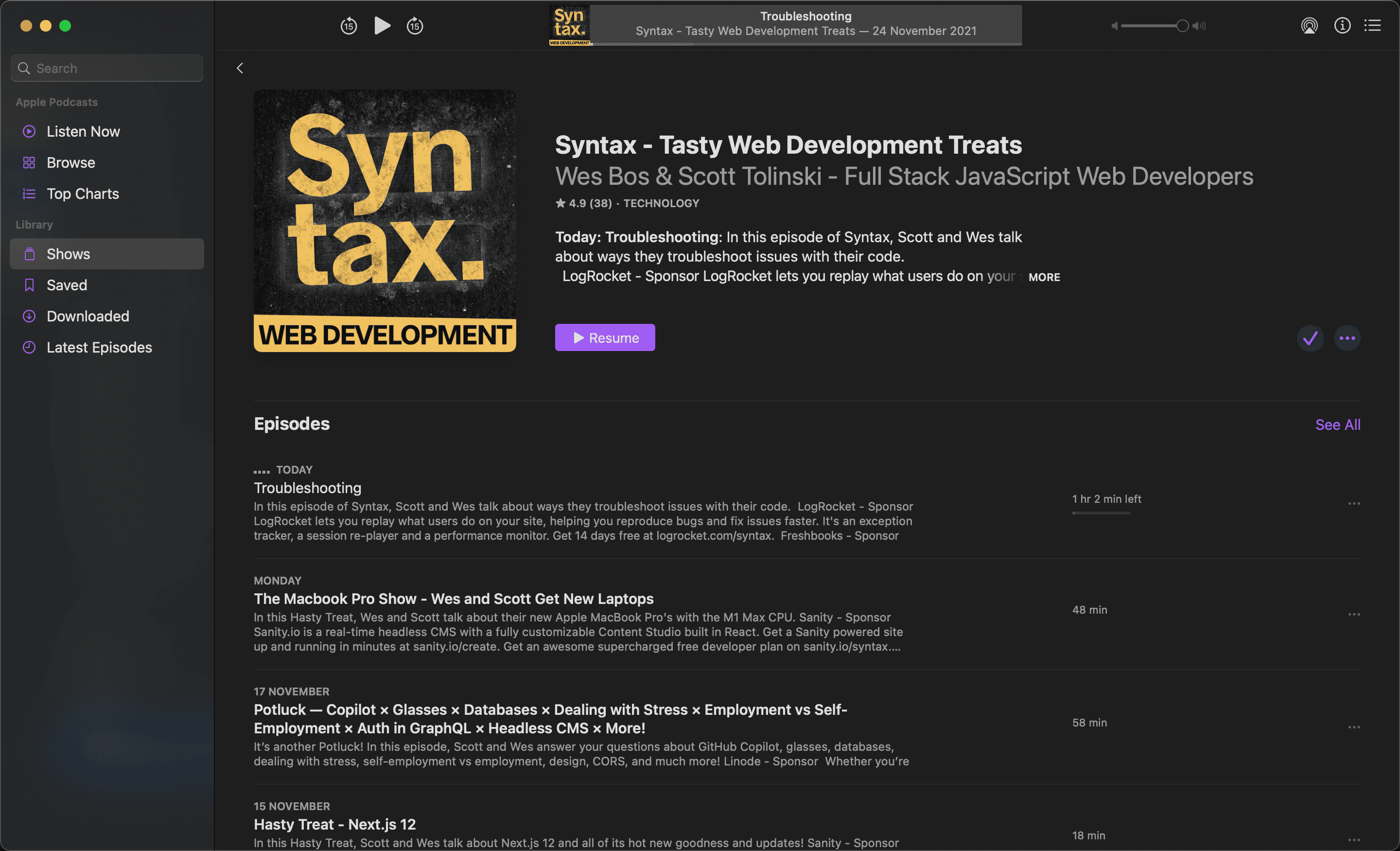Click the '48 min' duration text
Screen dimensions: 1400x851
[1089, 609]
